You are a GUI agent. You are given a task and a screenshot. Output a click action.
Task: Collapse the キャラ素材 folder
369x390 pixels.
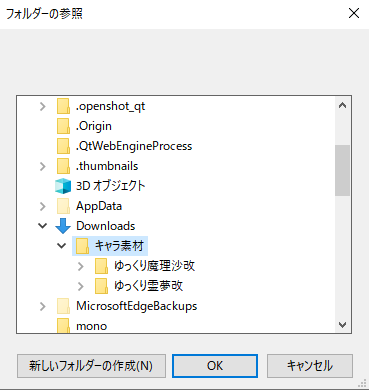(62, 246)
